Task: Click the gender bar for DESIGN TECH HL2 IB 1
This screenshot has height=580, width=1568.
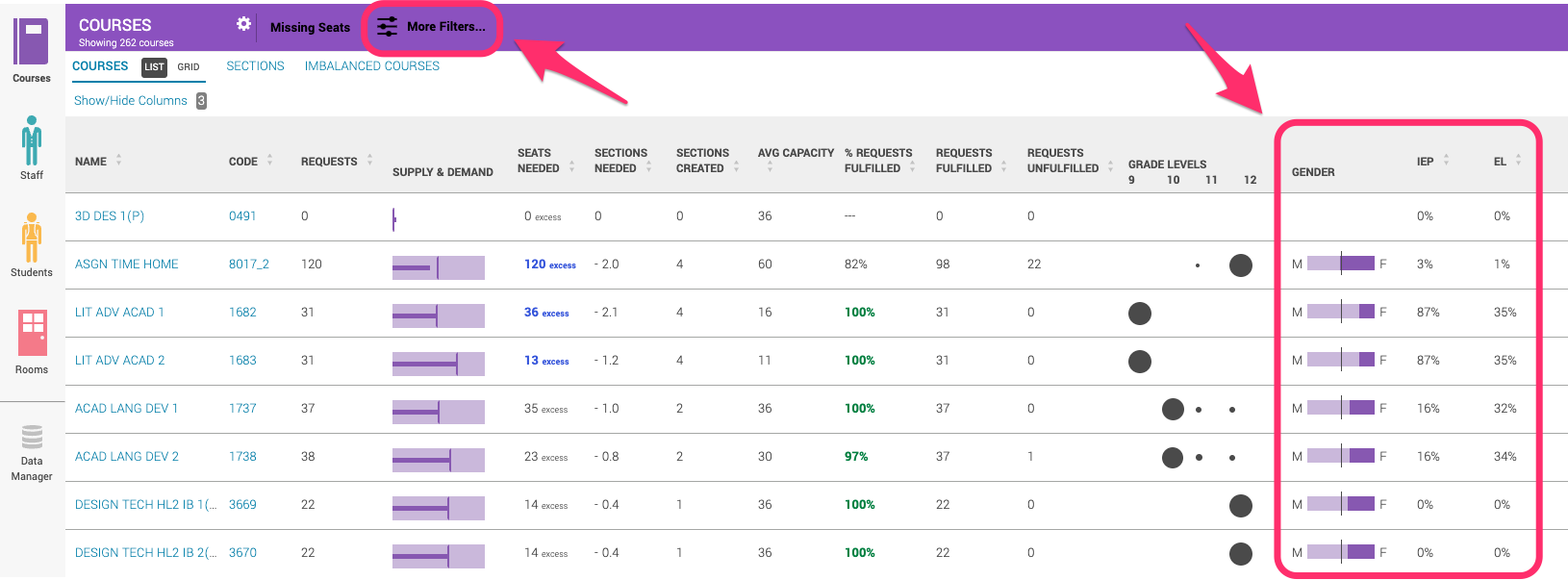Action: click(x=1340, y=504)
